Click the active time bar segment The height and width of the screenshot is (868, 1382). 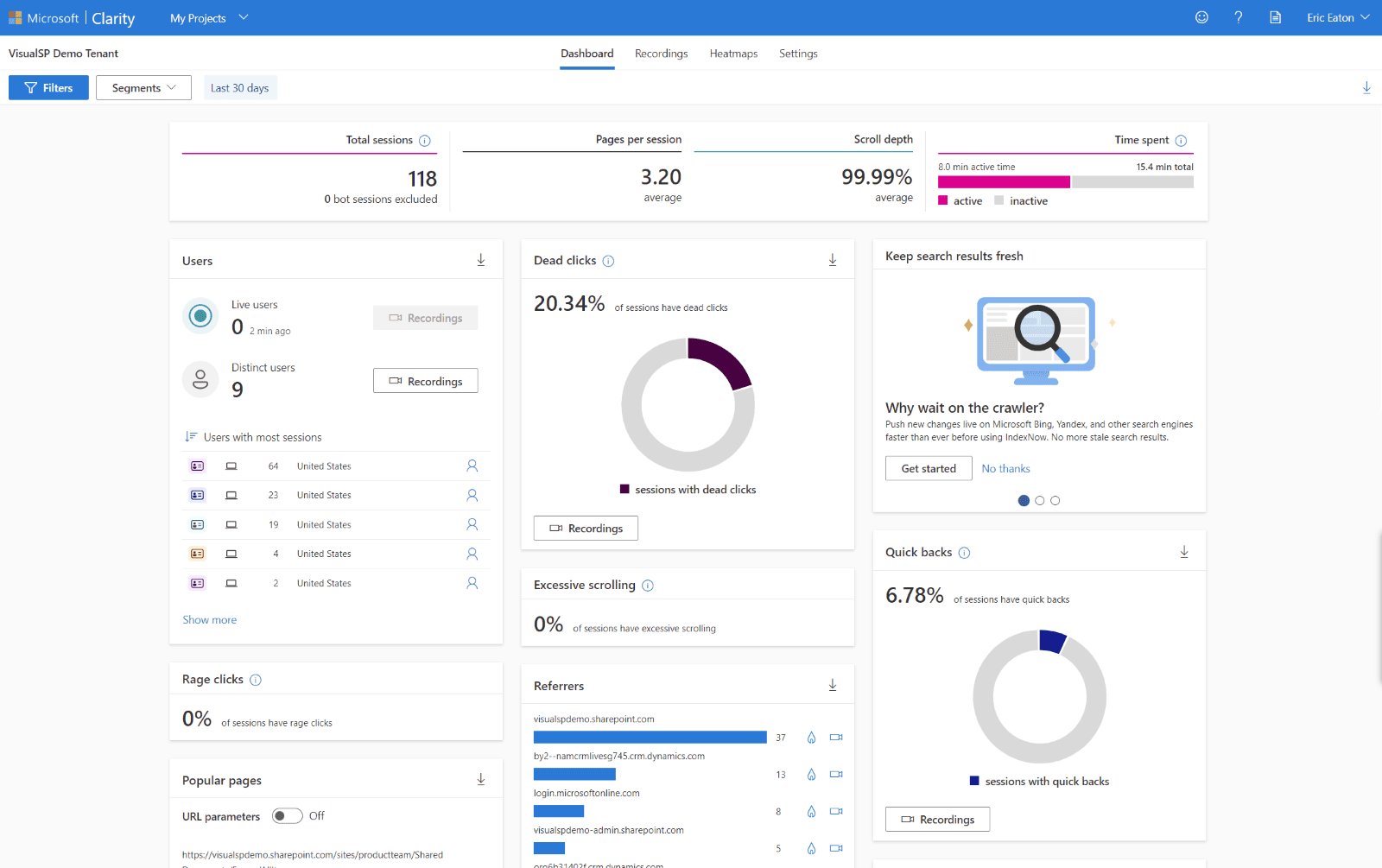pos(1003,182)
